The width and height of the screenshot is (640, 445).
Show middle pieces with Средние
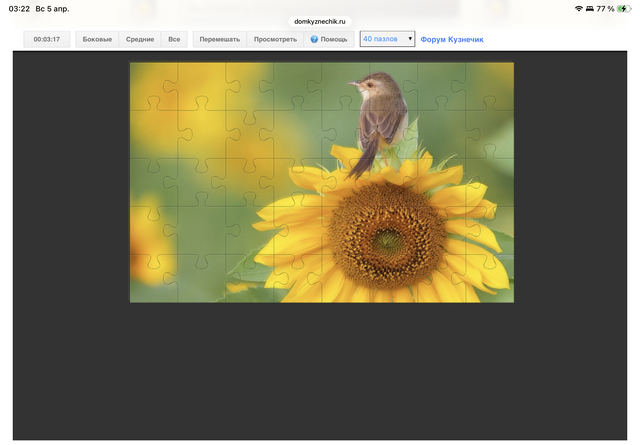coord(140,39)
